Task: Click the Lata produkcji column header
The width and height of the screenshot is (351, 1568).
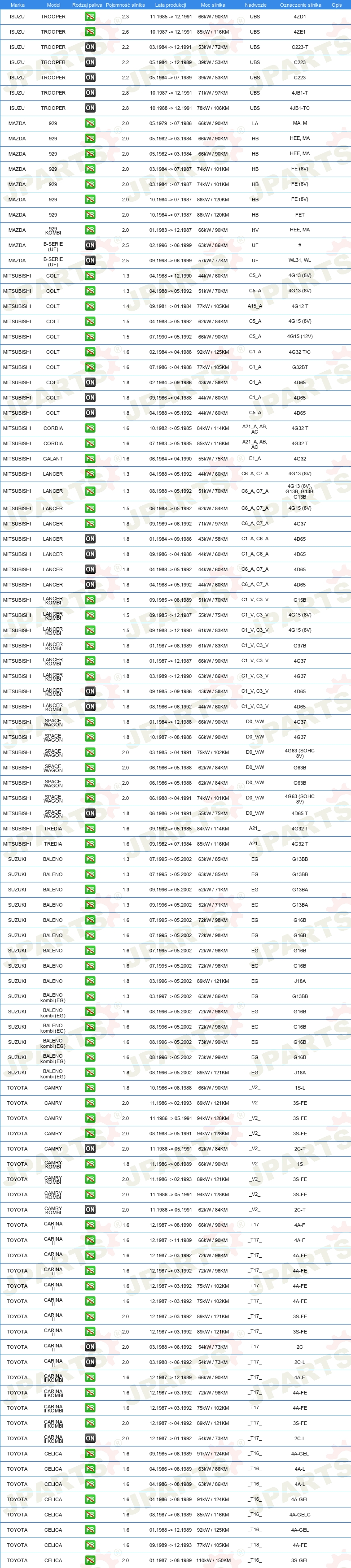Action: (x=171, y=5)
